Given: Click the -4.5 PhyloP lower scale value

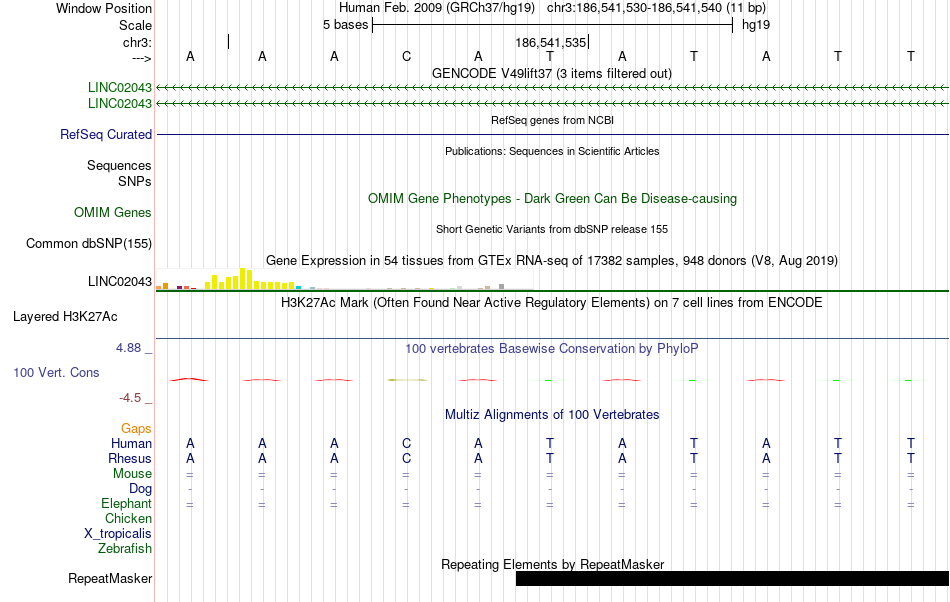Looking at the screenshot, I should coord(130,397).
